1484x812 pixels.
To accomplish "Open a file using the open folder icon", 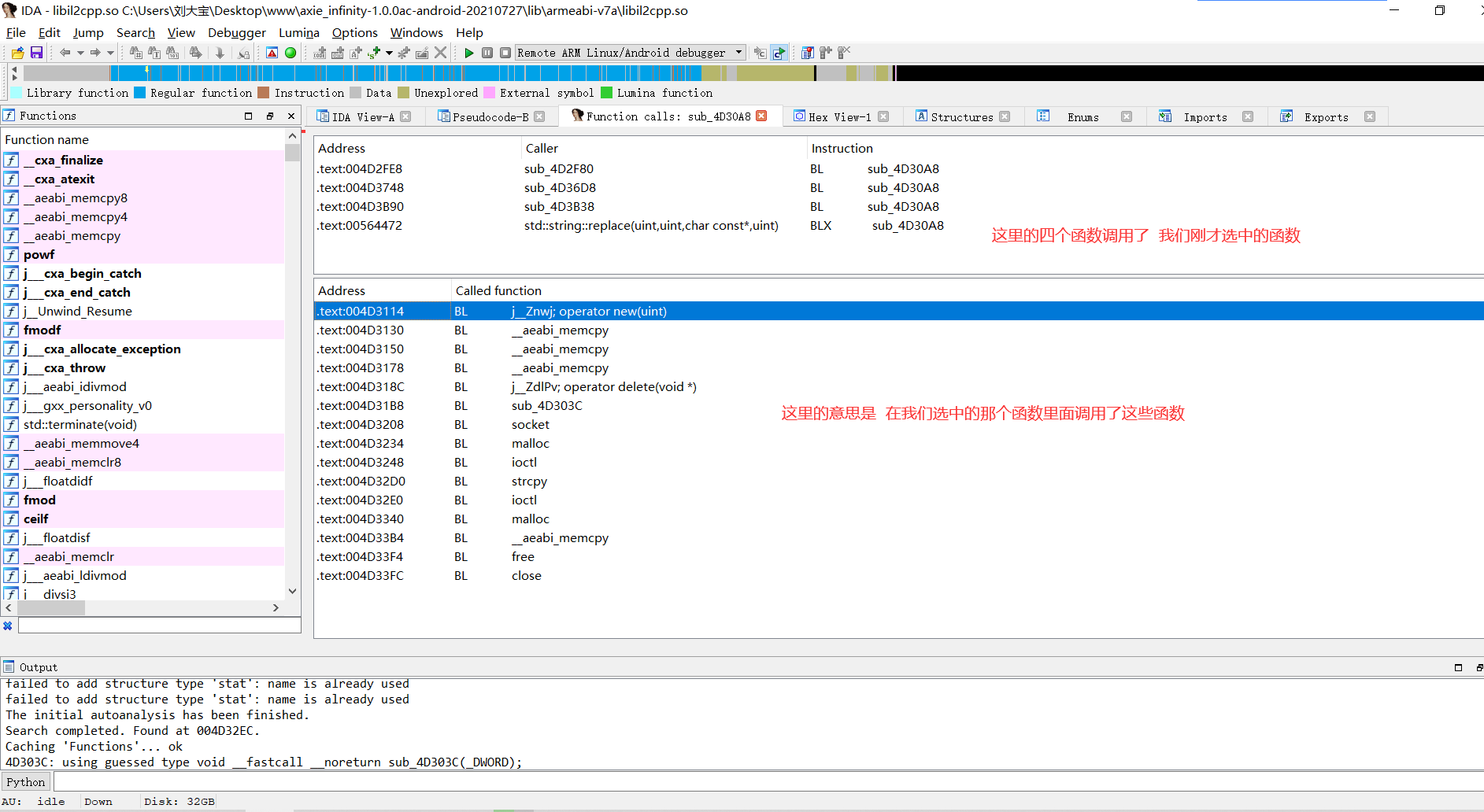I will point(17,52).
